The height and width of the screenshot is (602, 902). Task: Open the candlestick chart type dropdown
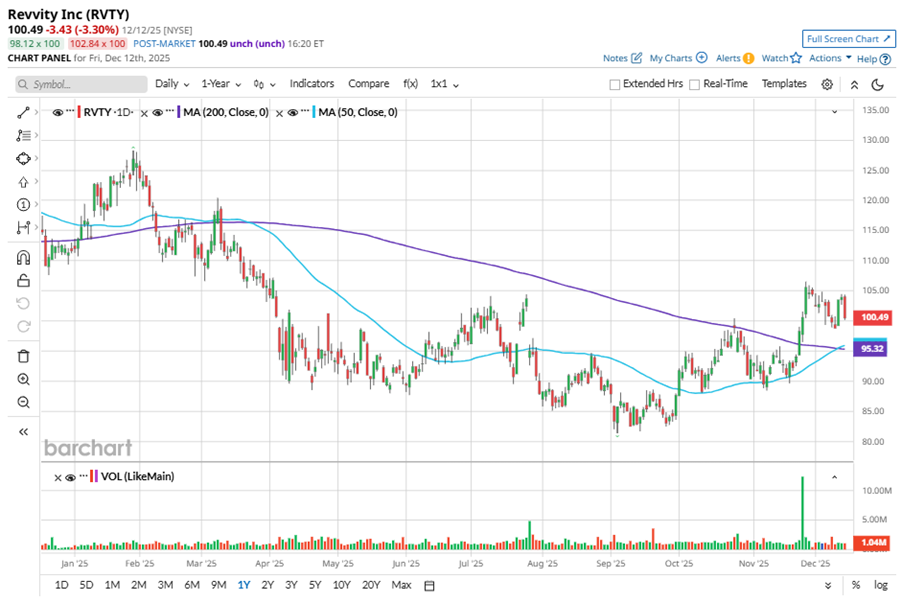point(264,85)
